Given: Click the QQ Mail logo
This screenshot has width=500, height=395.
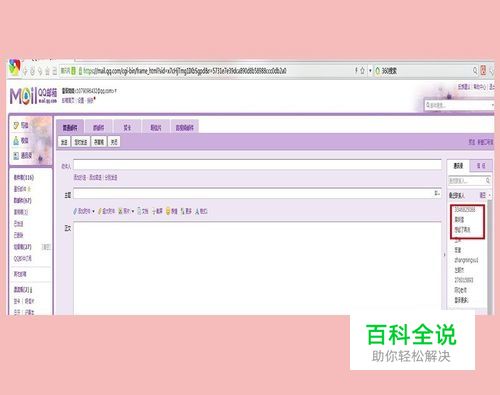Looking at the screenshot, I should click(33, 96).
